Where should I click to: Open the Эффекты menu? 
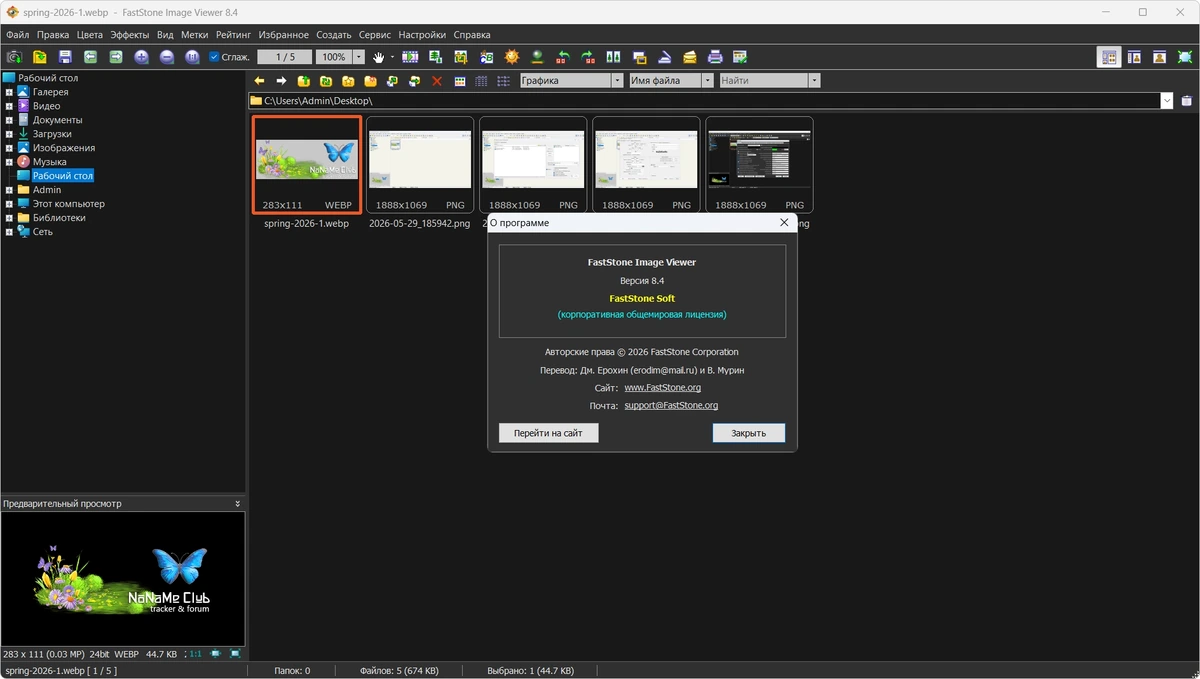coord(129,35)
